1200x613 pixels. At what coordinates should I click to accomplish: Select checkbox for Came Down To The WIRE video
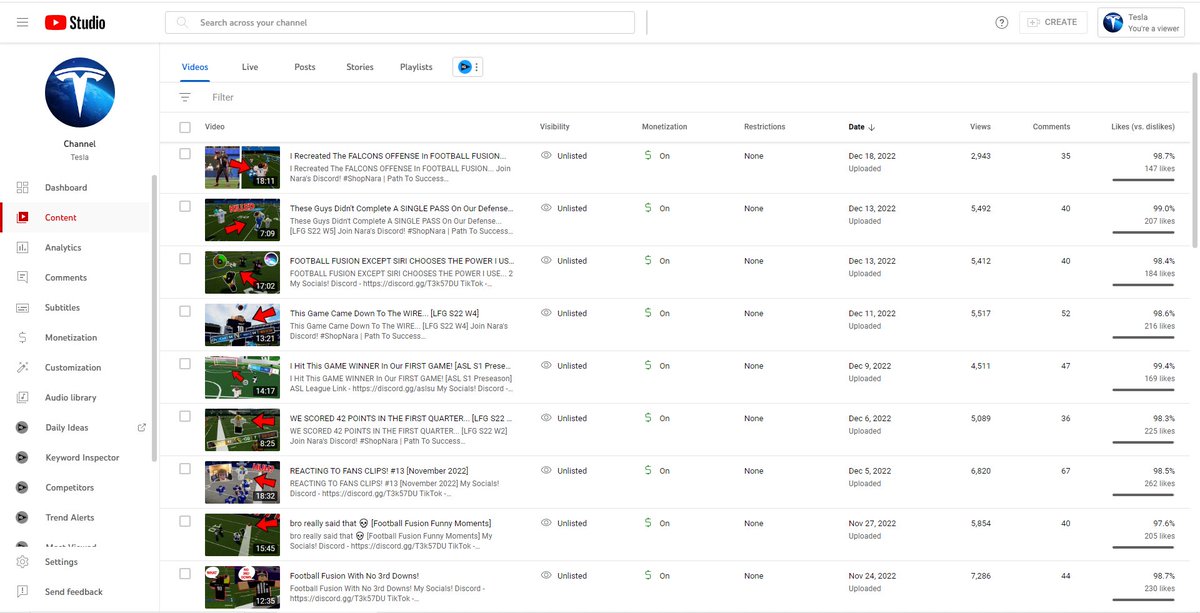click(x=185, y=311)
